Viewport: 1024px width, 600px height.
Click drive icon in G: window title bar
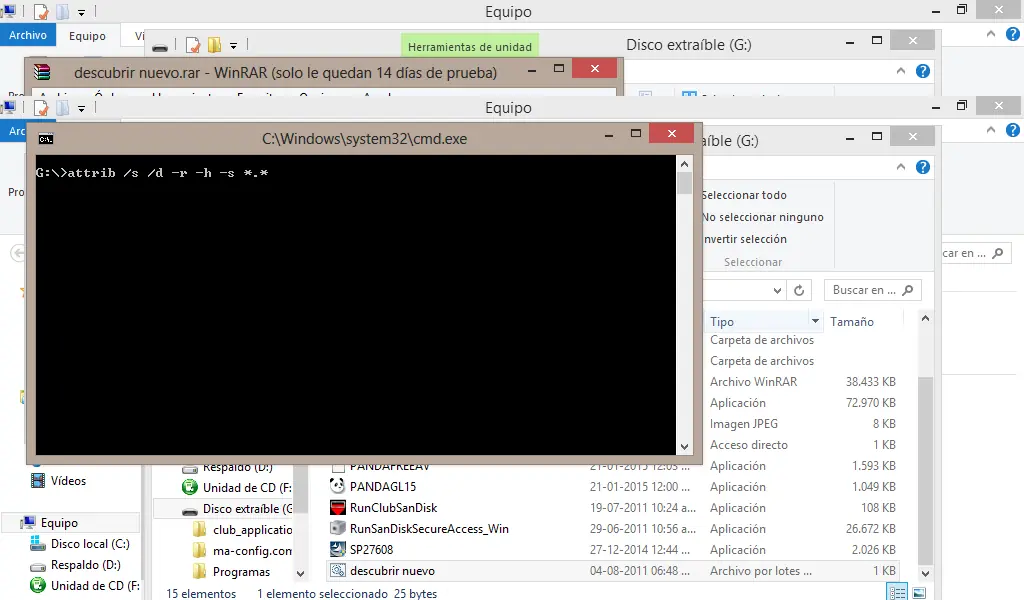point(160,48)
